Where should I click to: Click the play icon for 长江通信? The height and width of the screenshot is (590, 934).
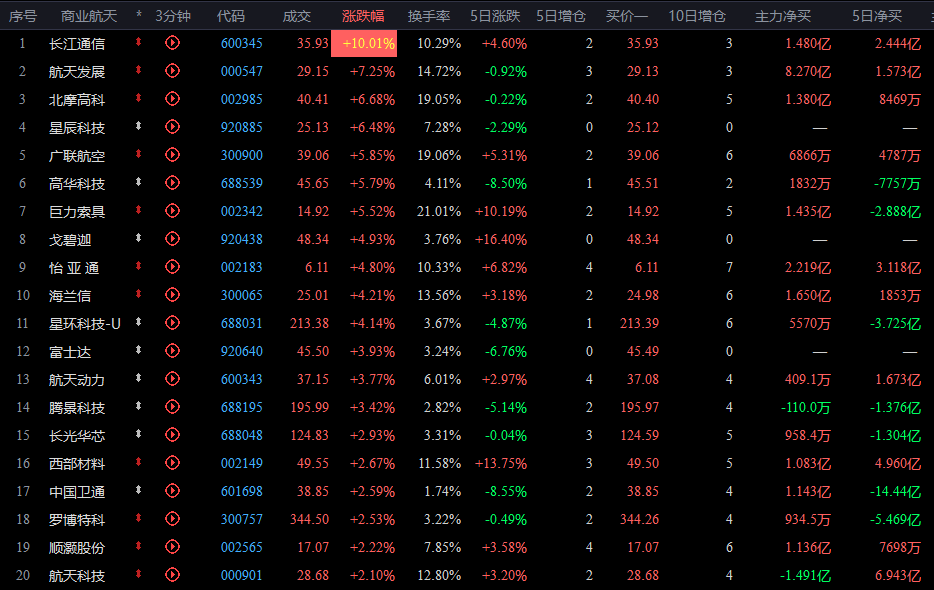pos(172,43)
